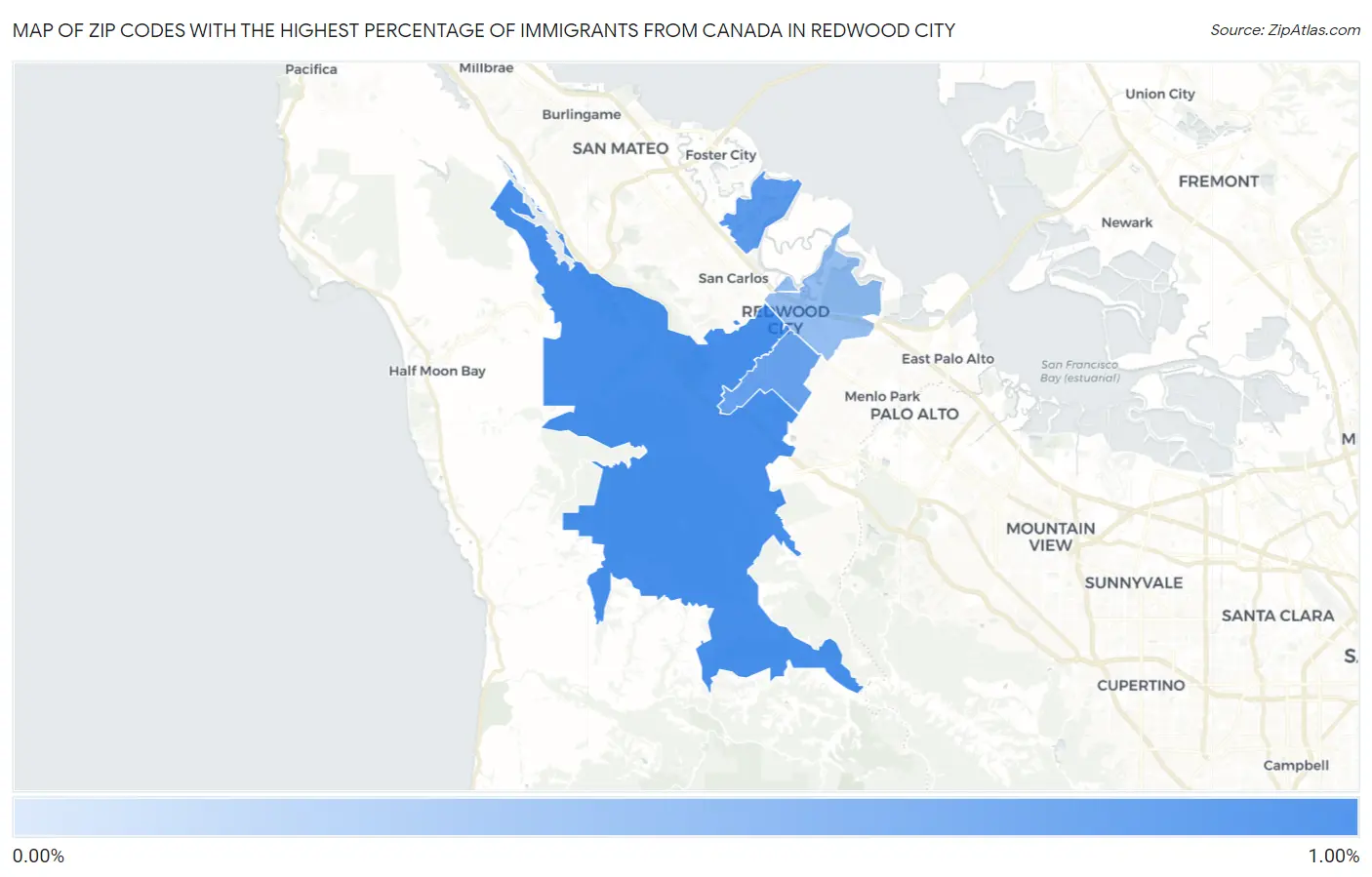Click the 'San Carlos' label on the map
This screenshot has height=877, width=1372.
point(733,278)
